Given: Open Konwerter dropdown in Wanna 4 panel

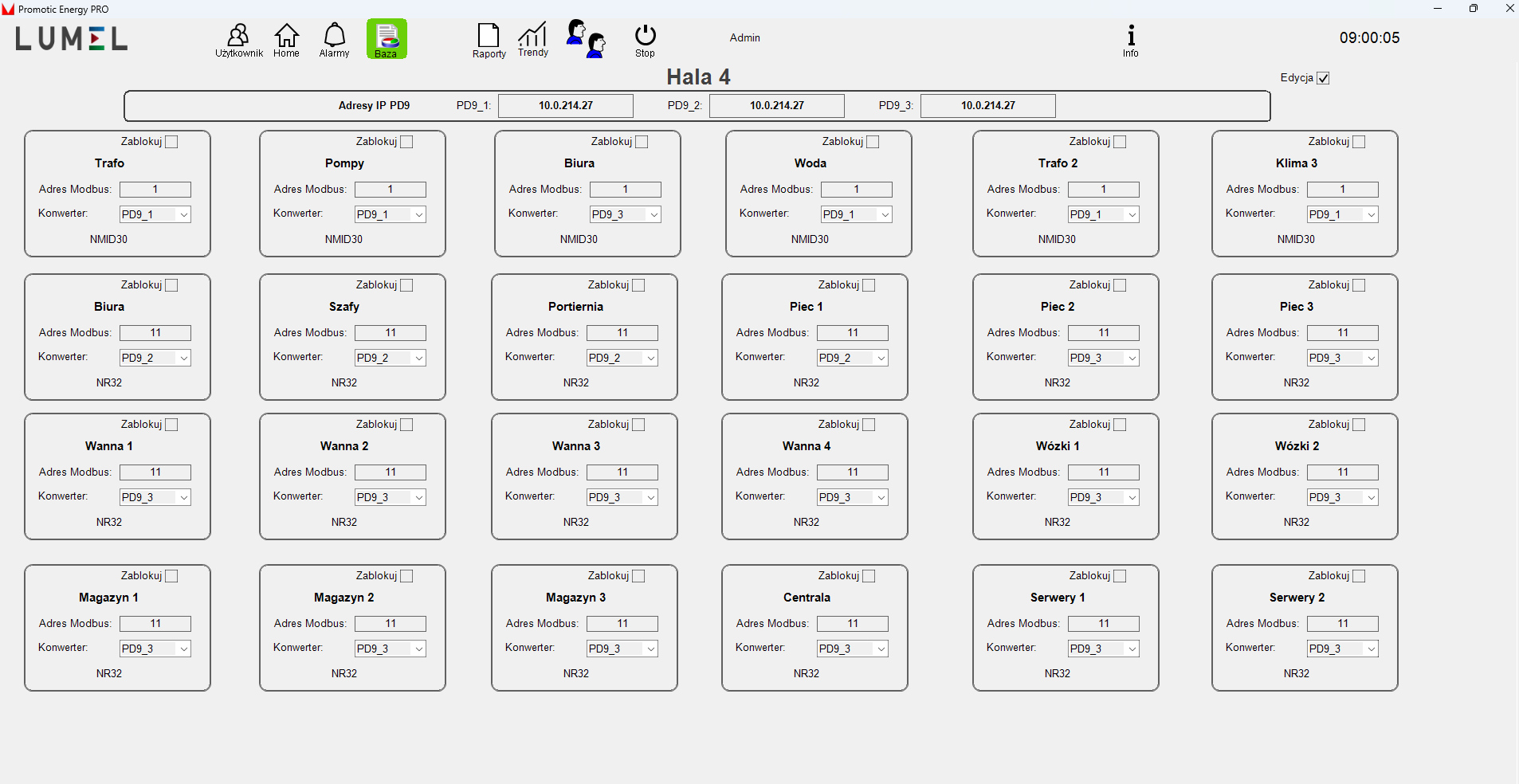Looking at the screenshot, I should coord(853,497).
